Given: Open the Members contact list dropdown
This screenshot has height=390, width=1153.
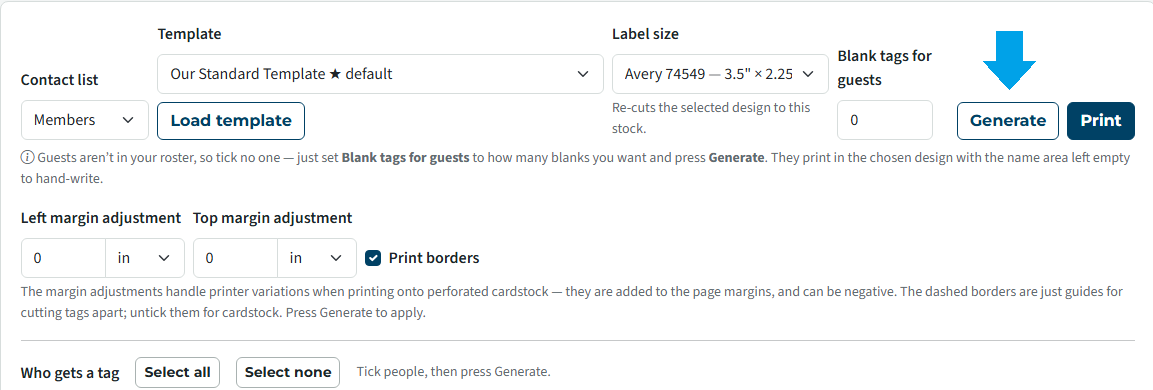Looking at the screenshot, I should pos(85,120).
